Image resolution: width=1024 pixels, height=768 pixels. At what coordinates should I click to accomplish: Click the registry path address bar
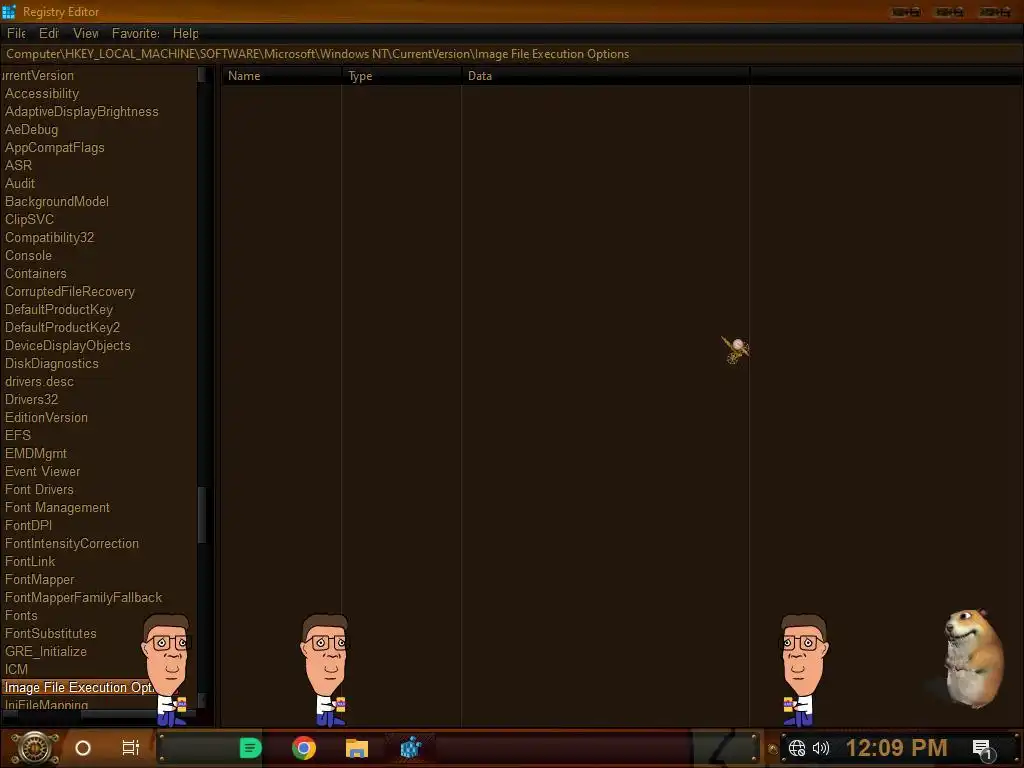click(x=512, y=54)
